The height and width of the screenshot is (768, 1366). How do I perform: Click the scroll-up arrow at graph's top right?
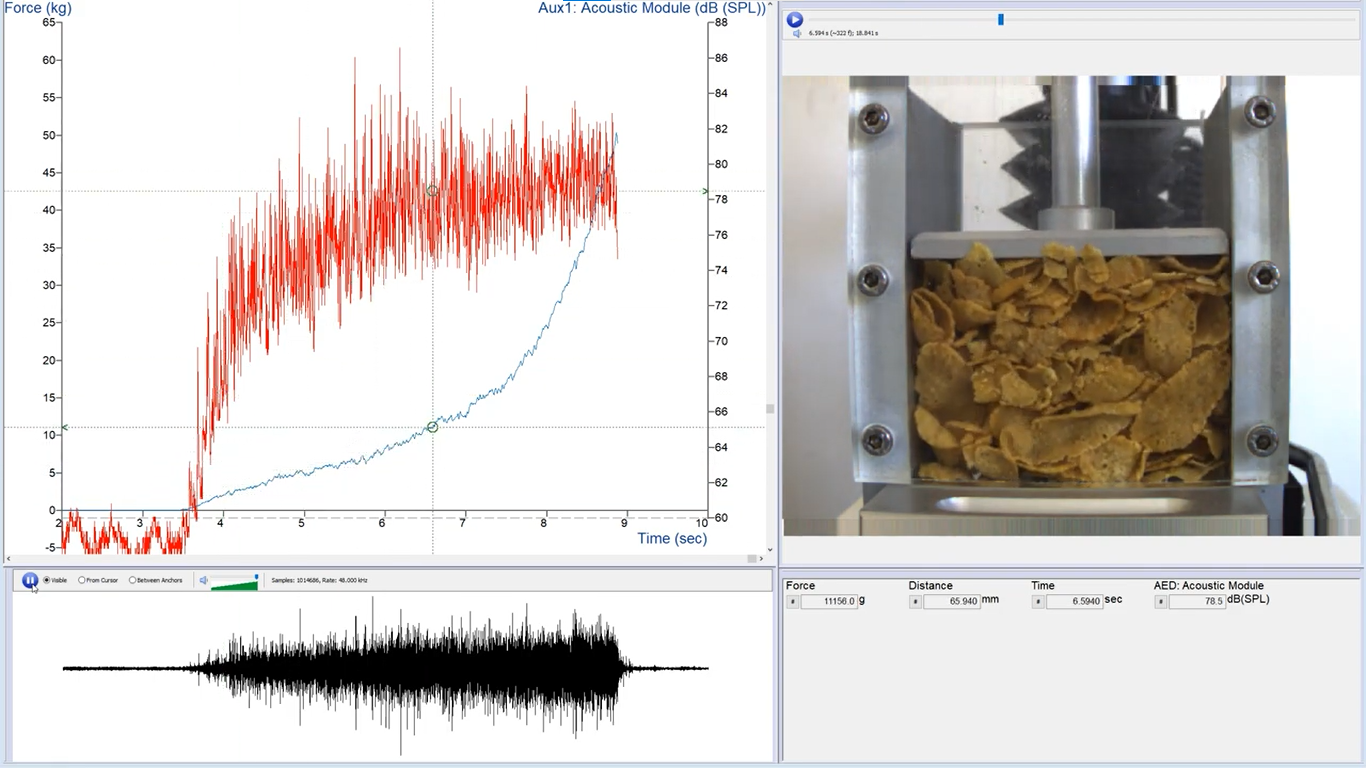tap(770, 6)
